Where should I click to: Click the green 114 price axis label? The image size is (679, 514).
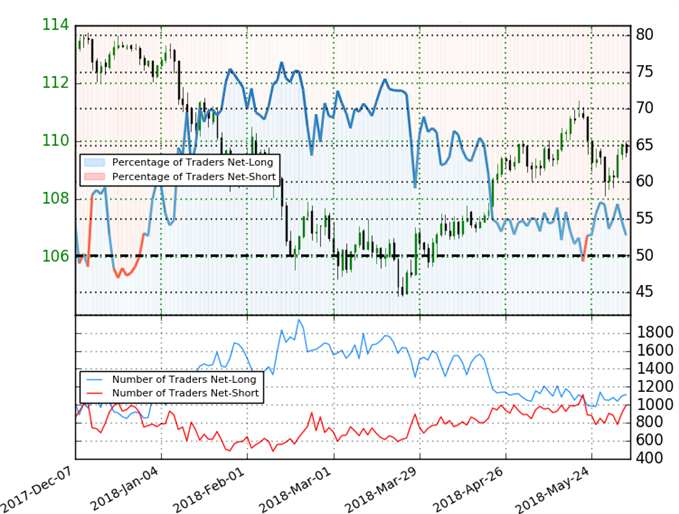(55, 25)
